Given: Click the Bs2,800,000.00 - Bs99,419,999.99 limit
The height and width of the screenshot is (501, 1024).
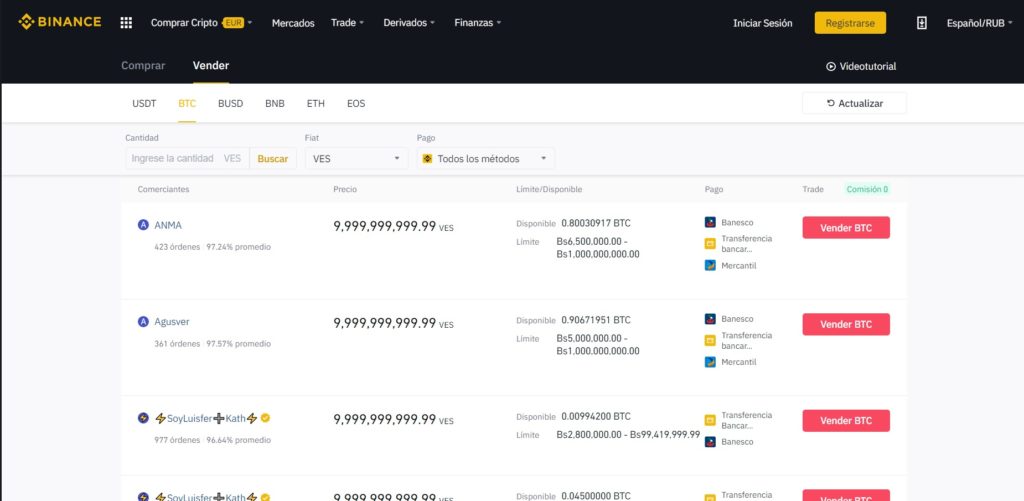Looking at the screenshot, I should pyautogui.click(x=628, y=434).
